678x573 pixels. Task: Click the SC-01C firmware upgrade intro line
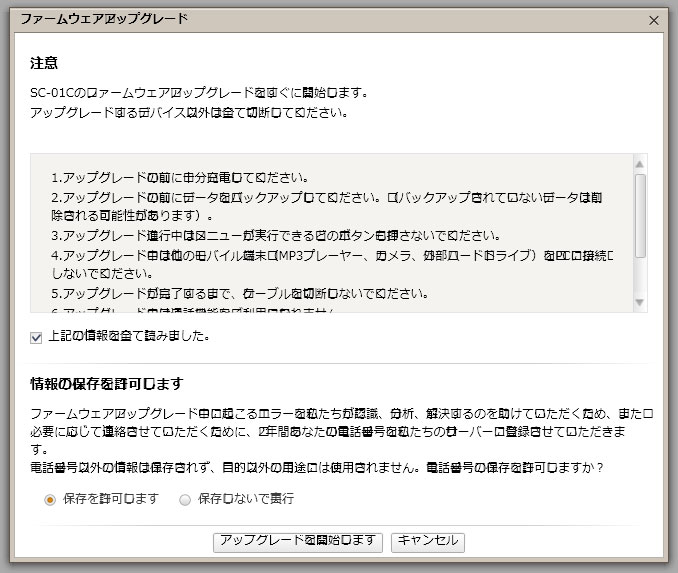pos(200,92)
